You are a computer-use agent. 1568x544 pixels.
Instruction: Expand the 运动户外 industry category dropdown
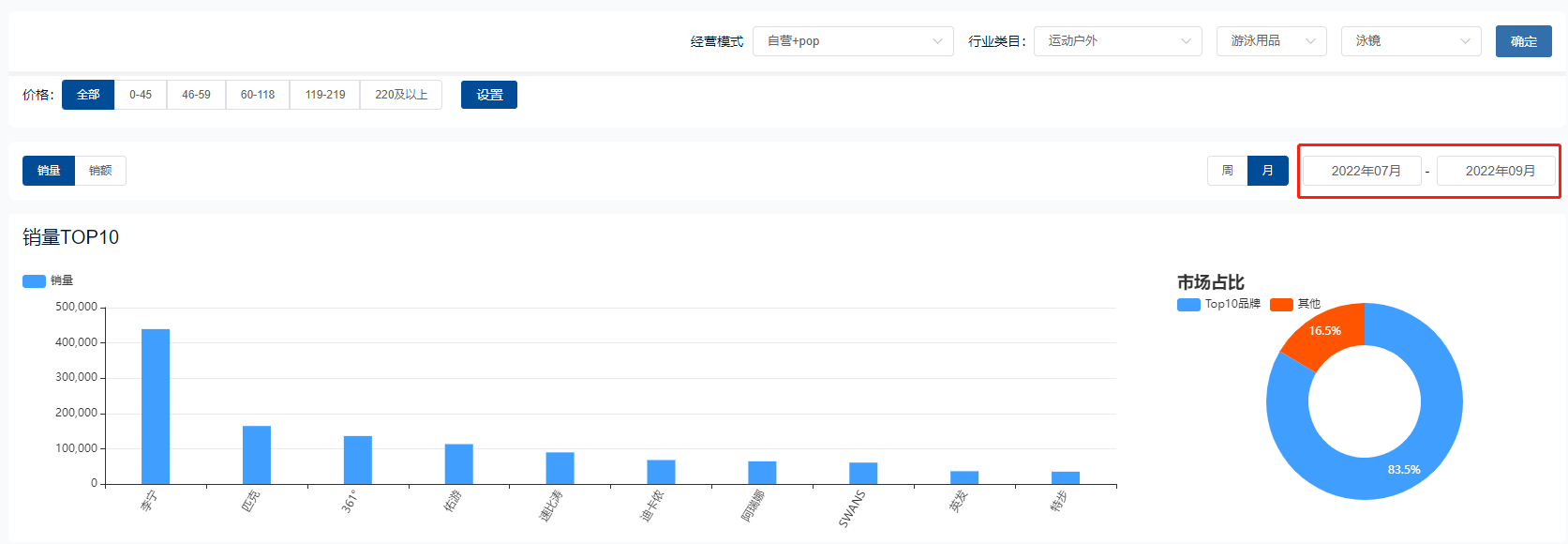[x=1117, y=41]
